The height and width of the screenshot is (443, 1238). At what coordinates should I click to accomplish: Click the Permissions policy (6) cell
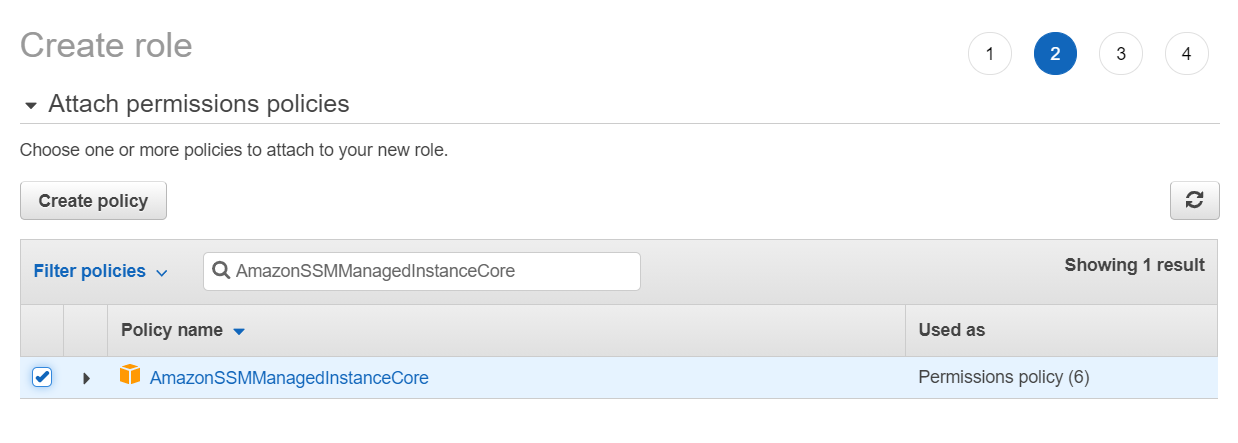(1003, 377)
